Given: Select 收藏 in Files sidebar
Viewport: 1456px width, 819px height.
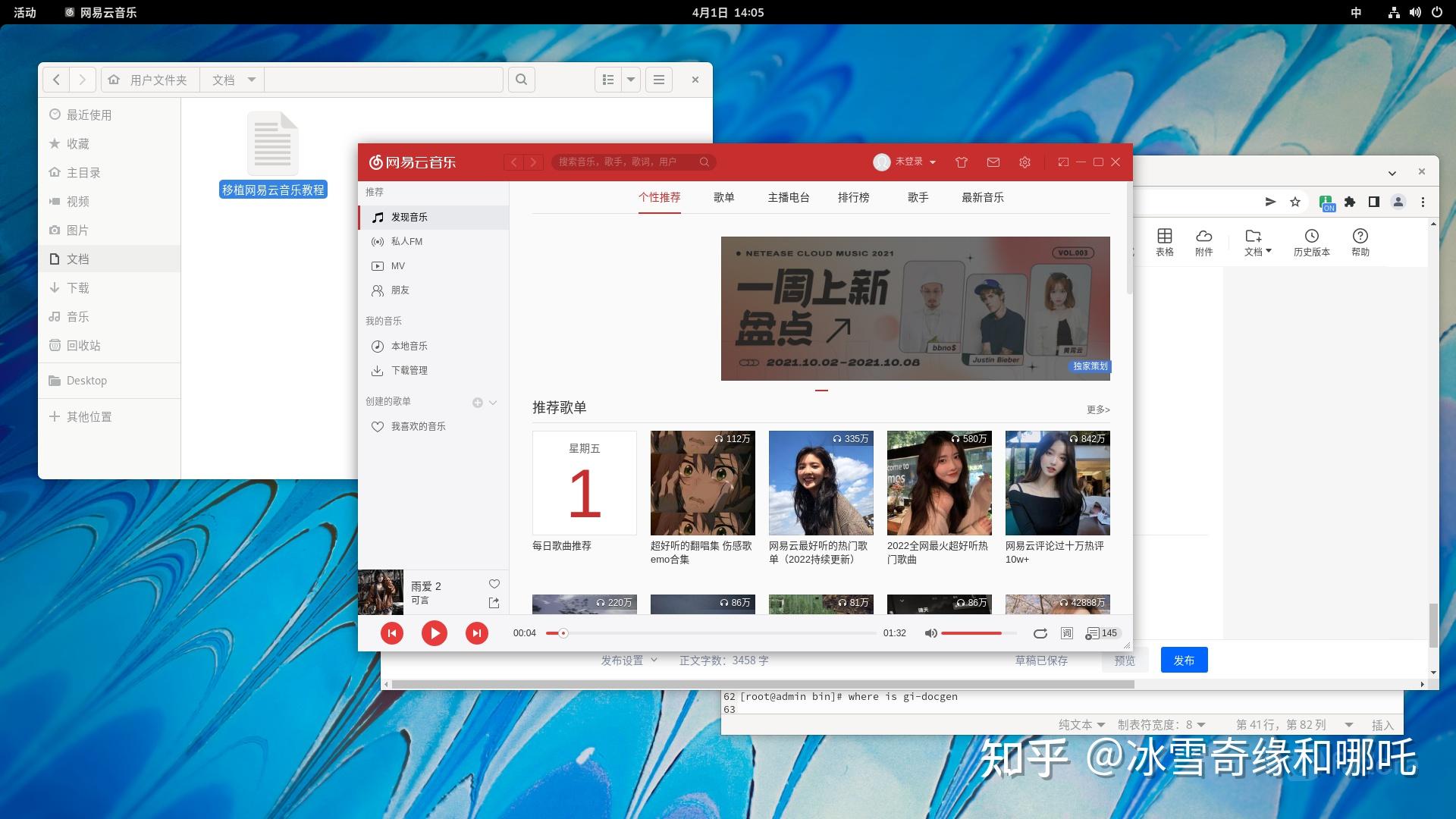Looking at the screenshot, I should click(x=109, y=144).
